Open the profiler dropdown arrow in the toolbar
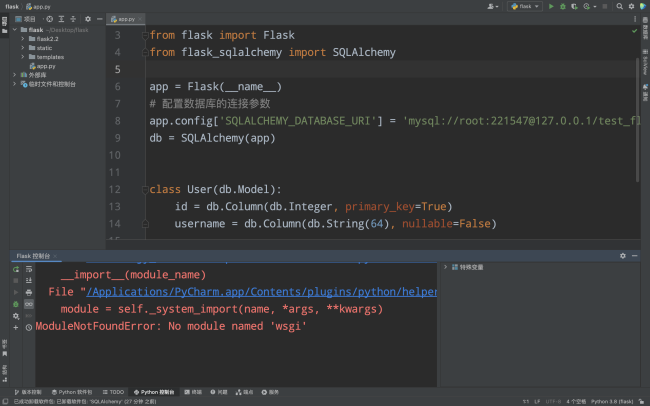Viewport: 650px width, 406px height. [594, 7]
